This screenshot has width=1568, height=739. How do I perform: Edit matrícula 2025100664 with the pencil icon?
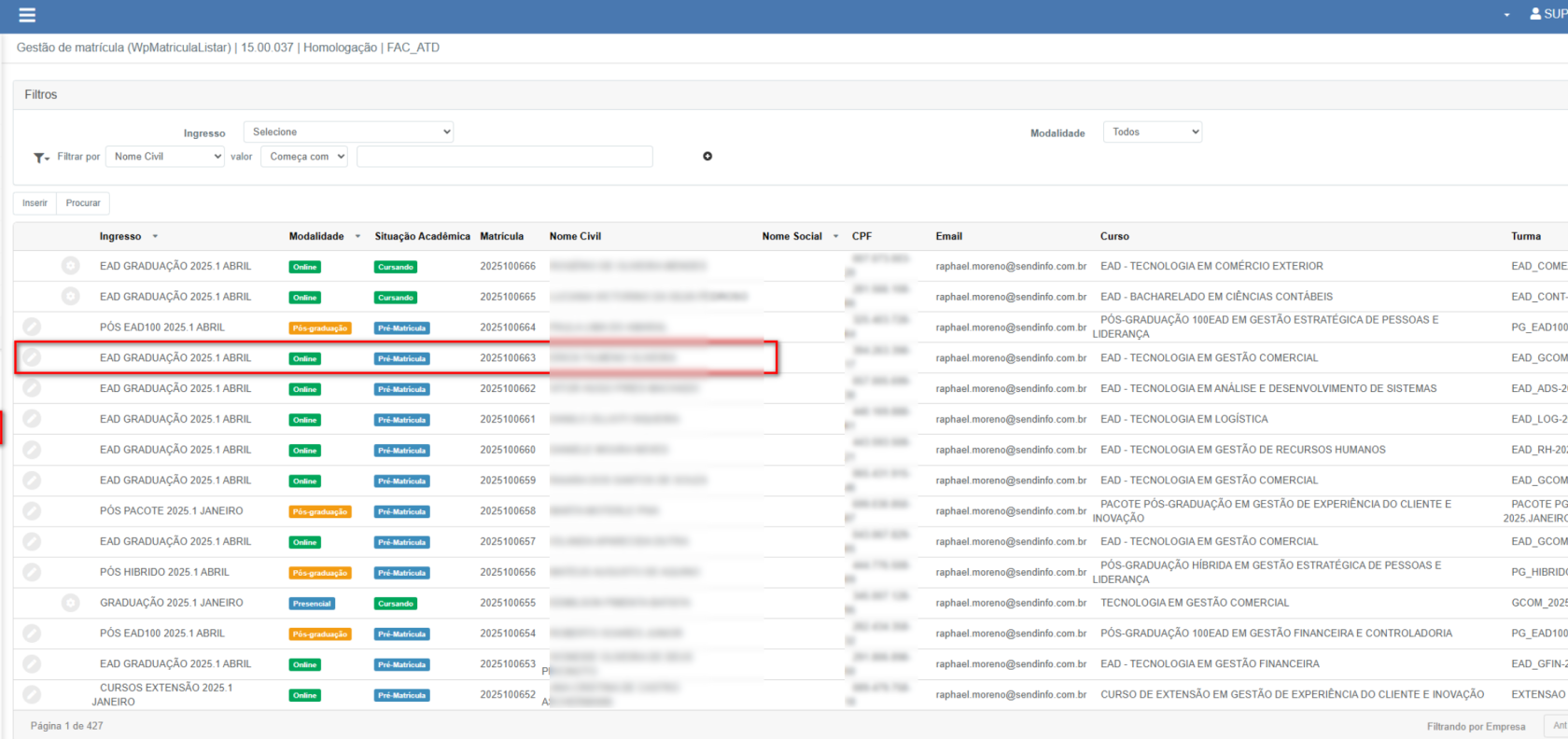coord(32,327)
